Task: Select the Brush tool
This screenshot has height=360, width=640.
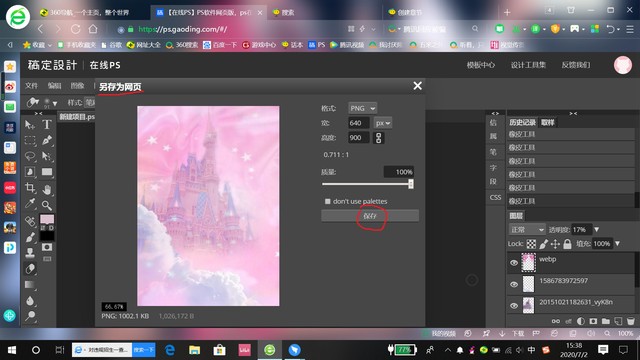Action: [x=30, y=237]
